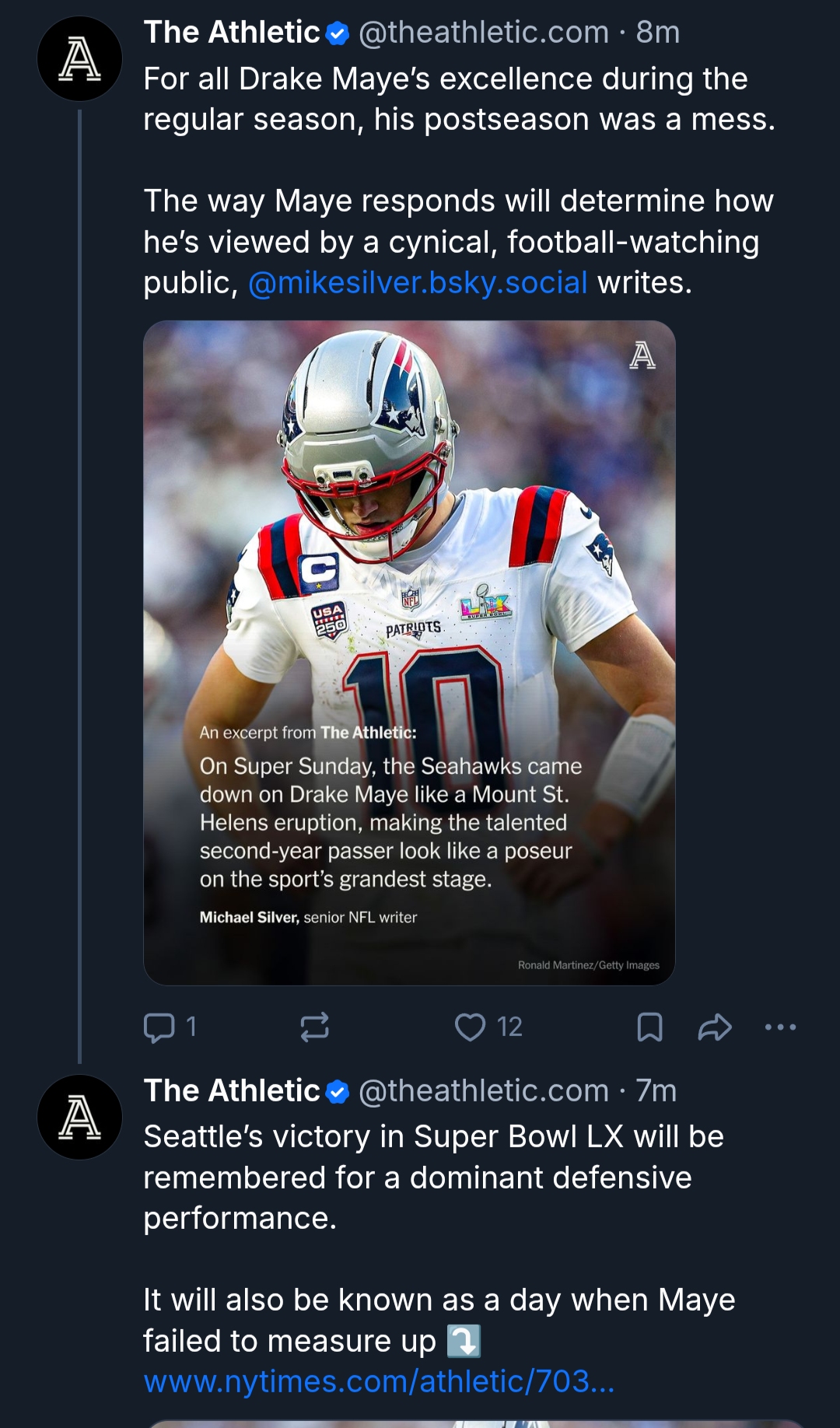Open the Super Bowl LX post text
Image resolution: width=840 pixels, height=1428 pixels.
[433, 1178]
